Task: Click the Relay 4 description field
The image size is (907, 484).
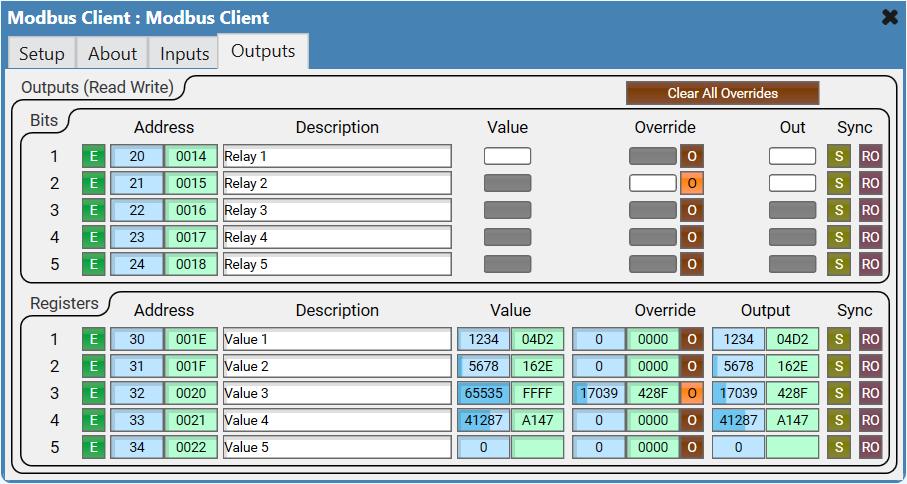Action: click(336, 238)
